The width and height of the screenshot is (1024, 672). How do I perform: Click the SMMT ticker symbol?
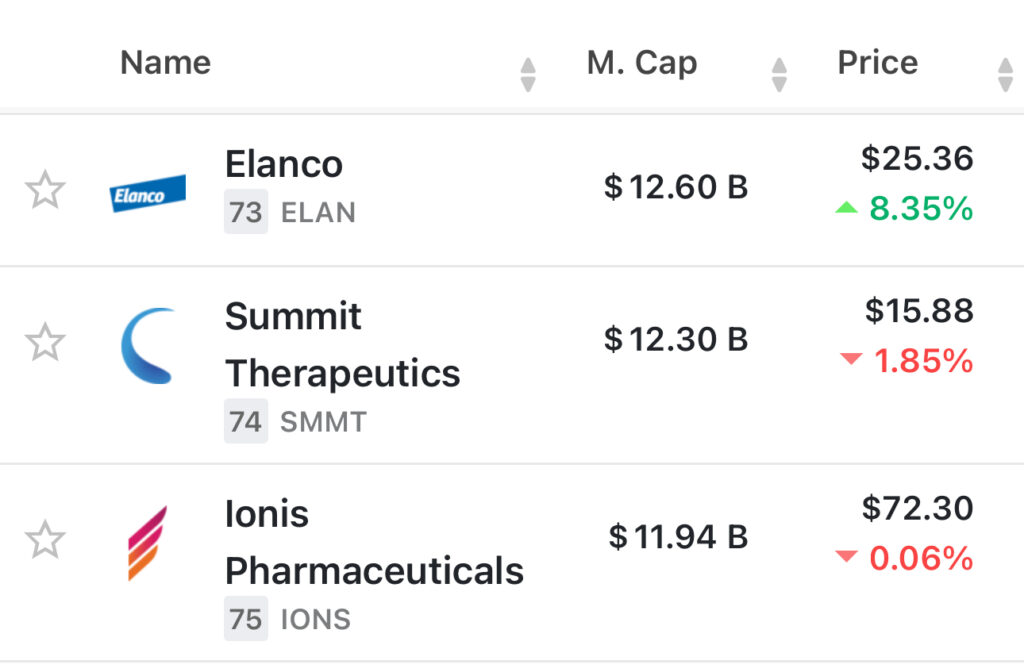(323, 422)
